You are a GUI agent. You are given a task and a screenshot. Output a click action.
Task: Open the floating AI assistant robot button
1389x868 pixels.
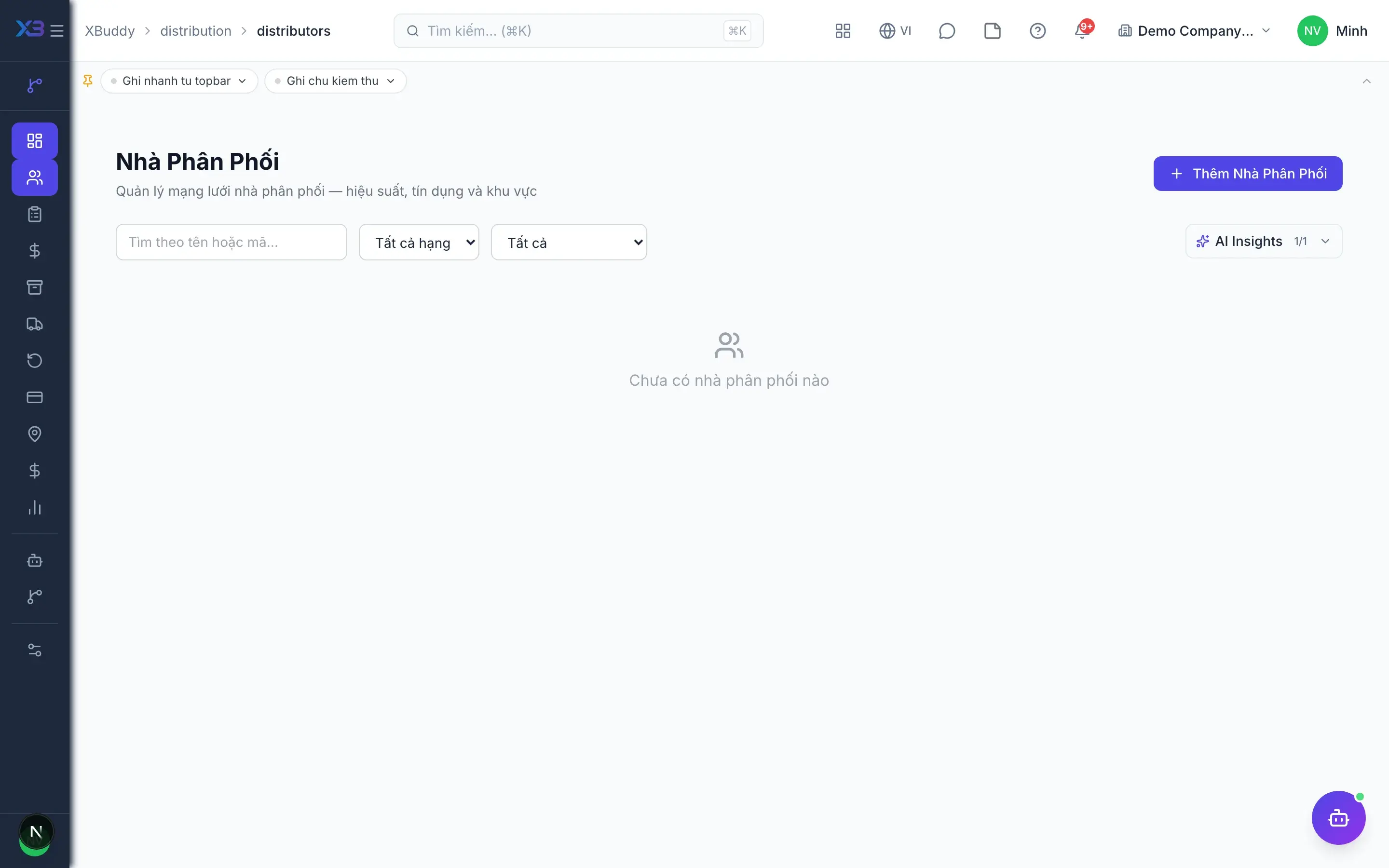[x=1338, y=817]
